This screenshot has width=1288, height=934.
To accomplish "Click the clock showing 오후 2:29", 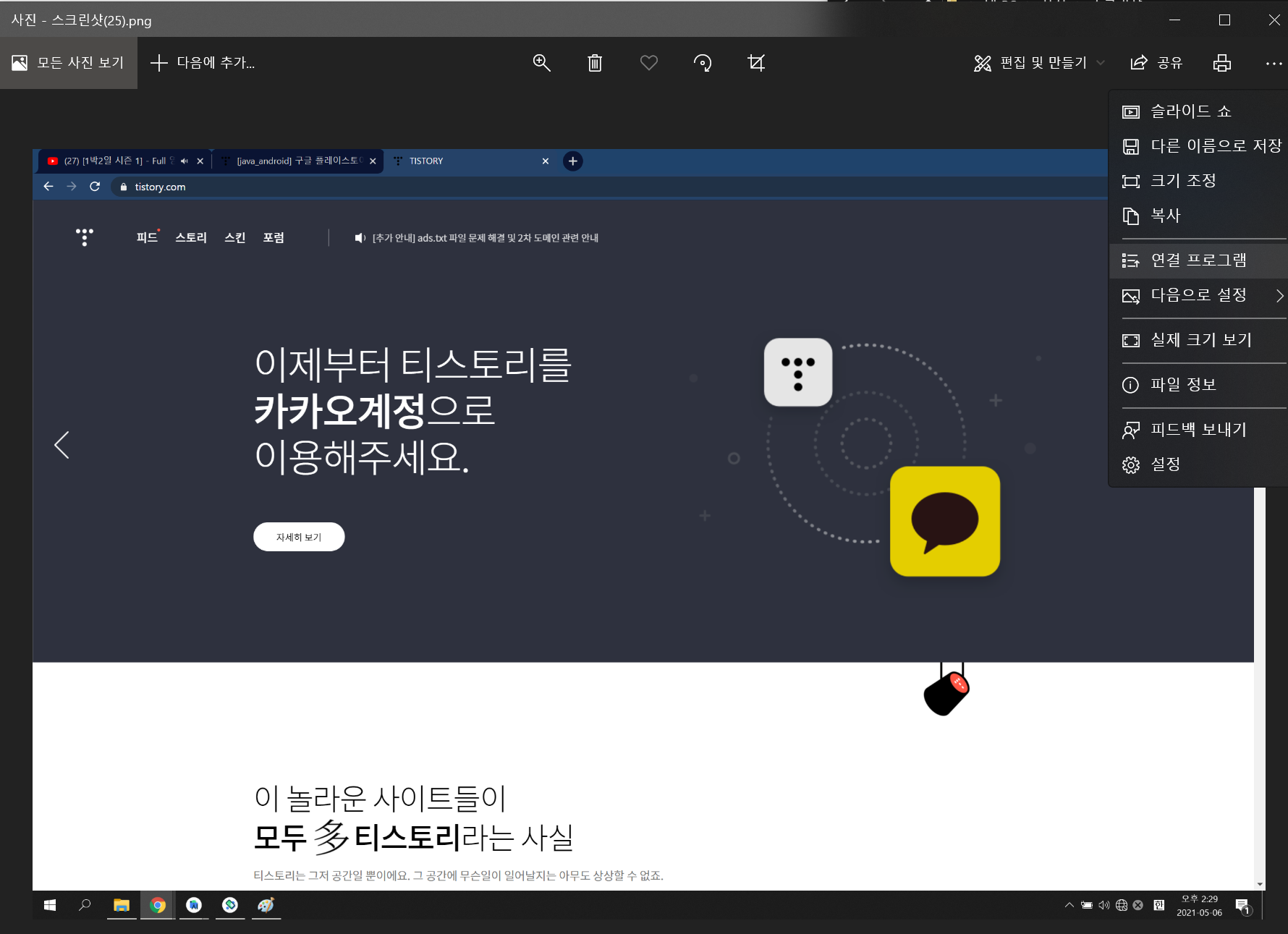I will point(1200,906).
